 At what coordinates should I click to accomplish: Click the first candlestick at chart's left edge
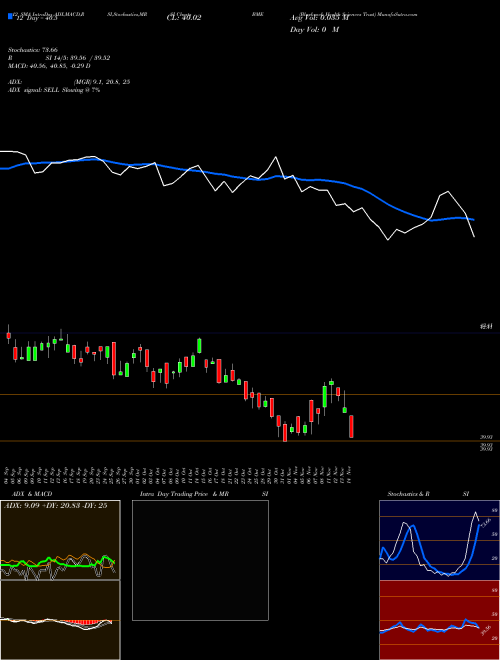tap(8, 335)
